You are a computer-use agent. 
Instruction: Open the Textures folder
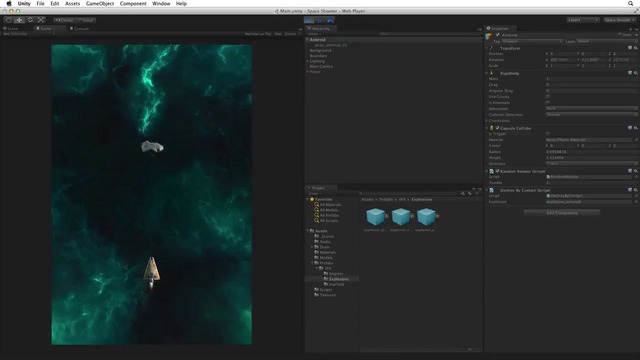328,295
